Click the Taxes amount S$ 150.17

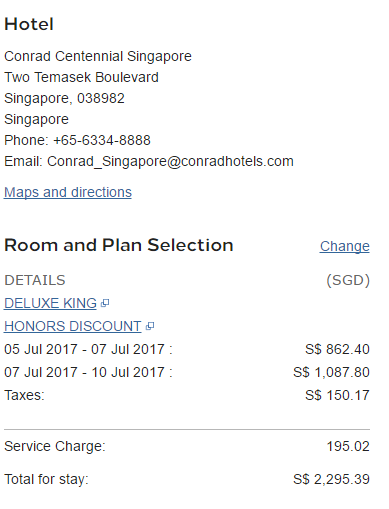tap(337, 395)
